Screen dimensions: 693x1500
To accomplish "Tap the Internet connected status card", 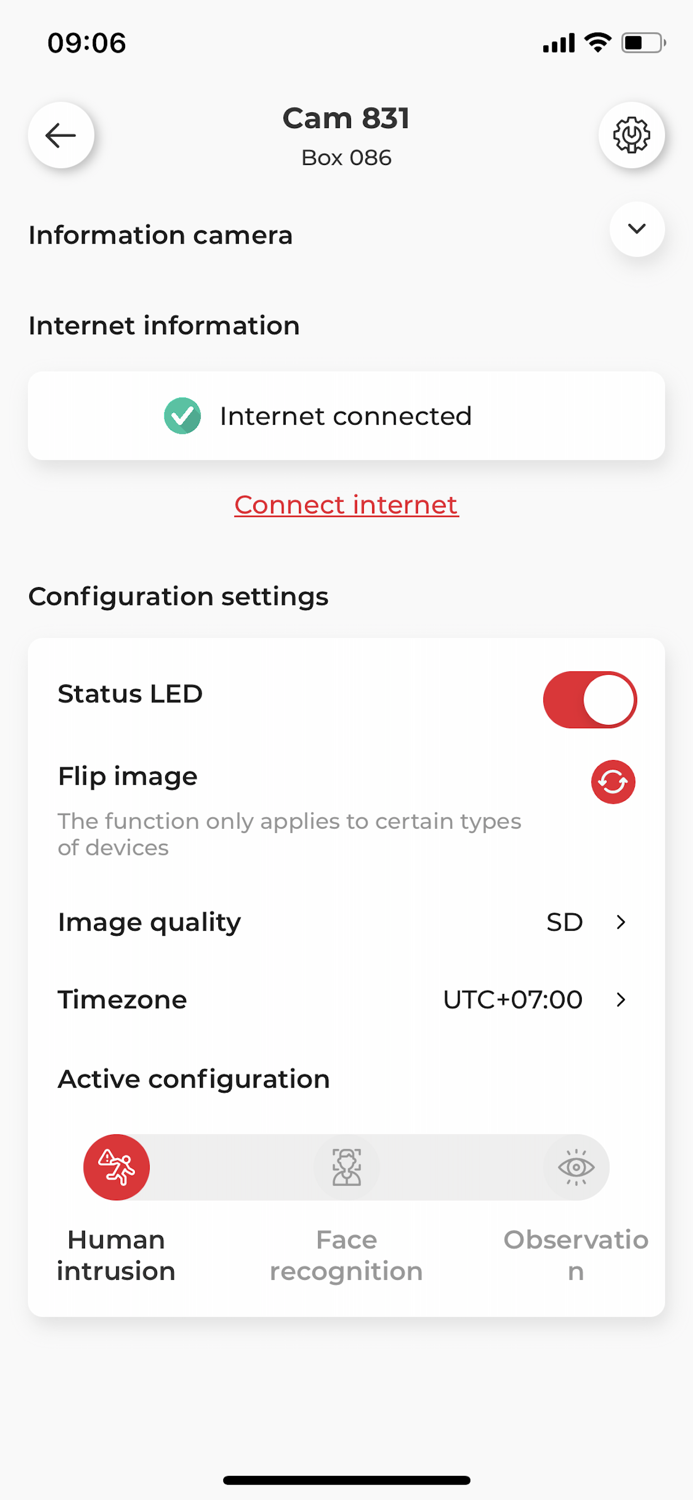I will coord(346,416).
